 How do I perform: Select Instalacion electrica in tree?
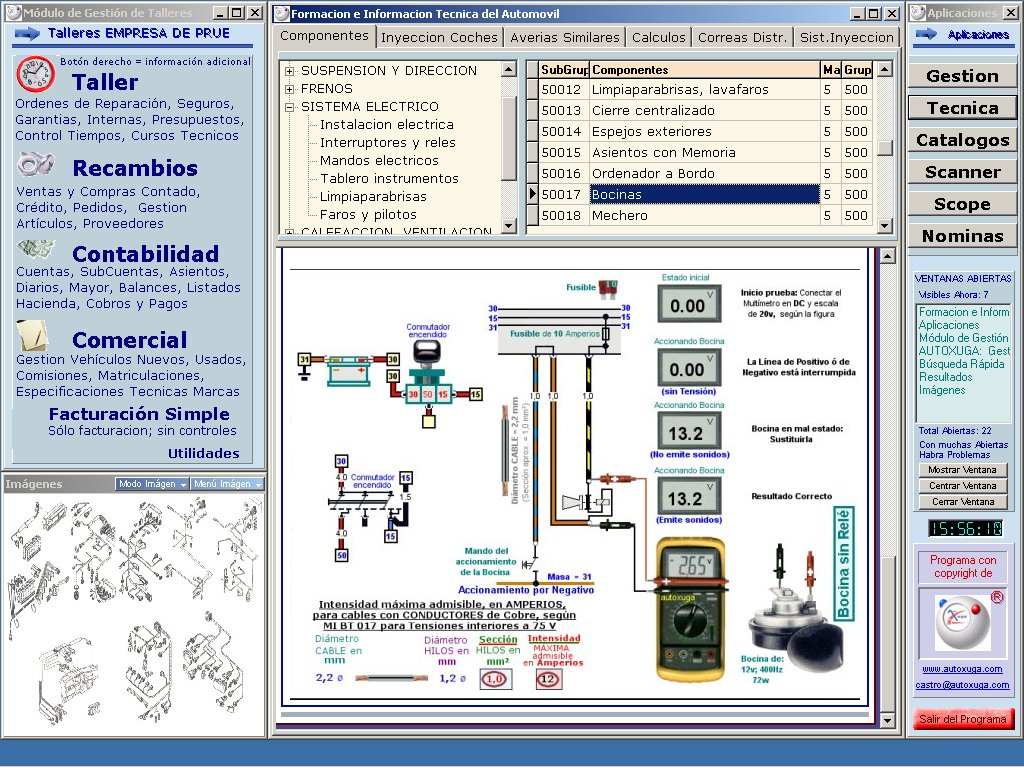point(387,125)
